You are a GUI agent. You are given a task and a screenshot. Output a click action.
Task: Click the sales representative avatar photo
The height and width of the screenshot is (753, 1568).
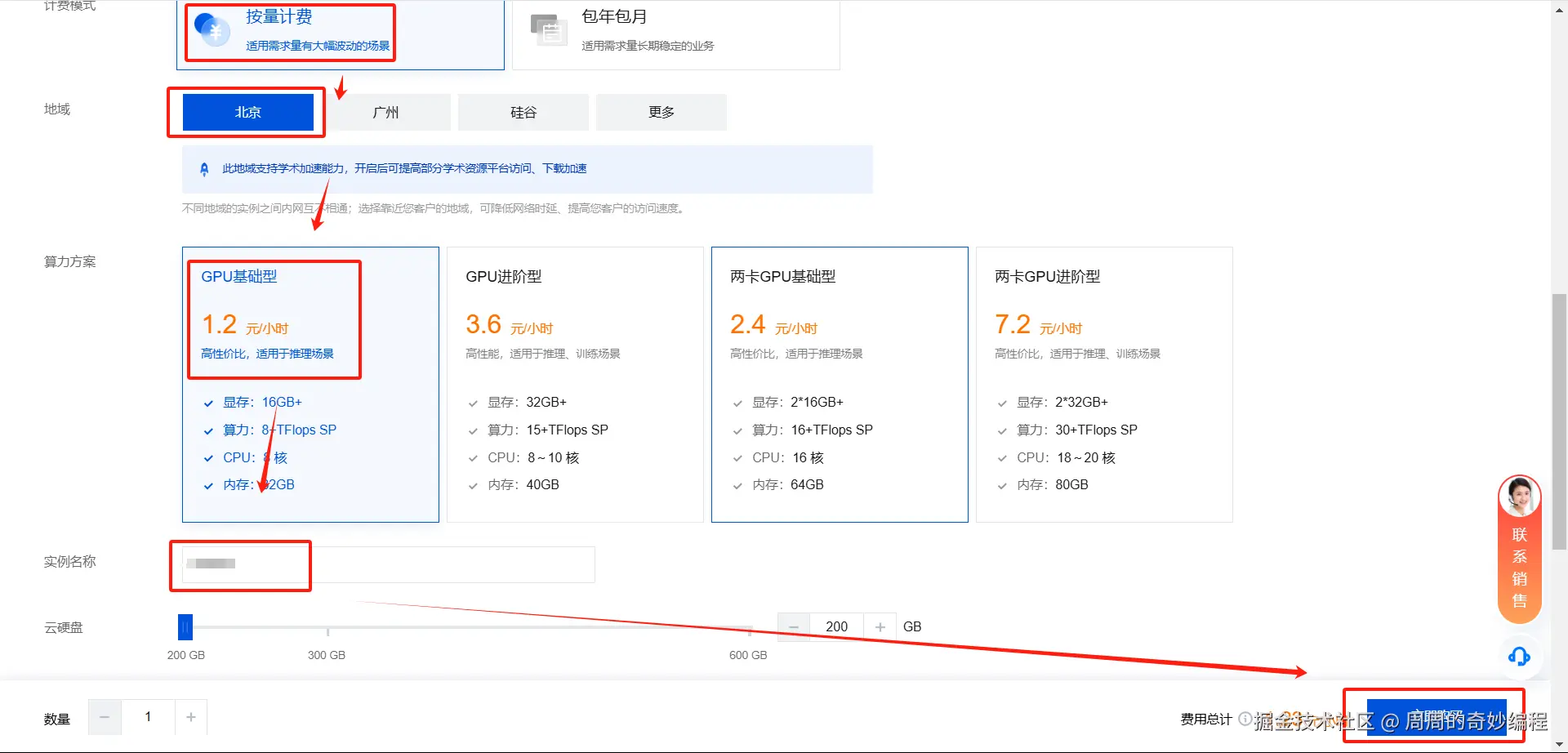(x=1519, y=497)
